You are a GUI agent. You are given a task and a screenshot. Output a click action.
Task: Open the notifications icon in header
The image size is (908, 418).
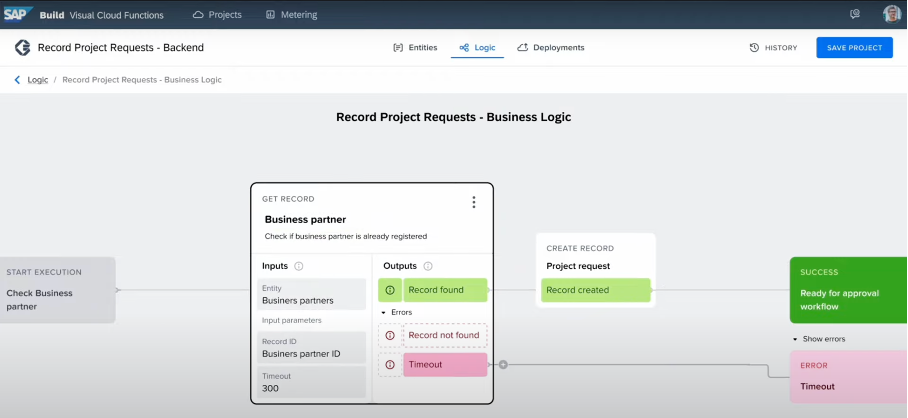[855, 15]
